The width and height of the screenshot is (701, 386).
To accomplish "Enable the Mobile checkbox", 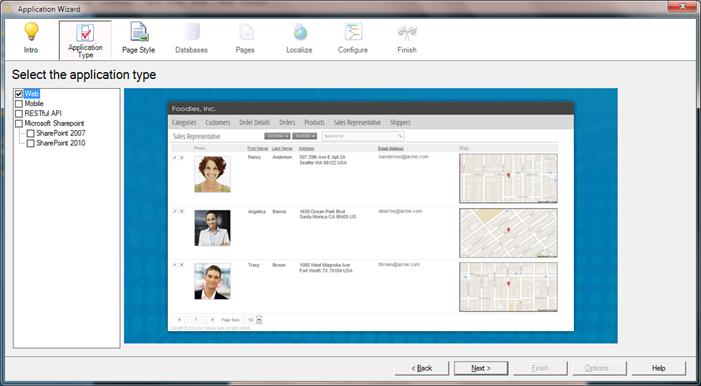I will coord(19,104).
